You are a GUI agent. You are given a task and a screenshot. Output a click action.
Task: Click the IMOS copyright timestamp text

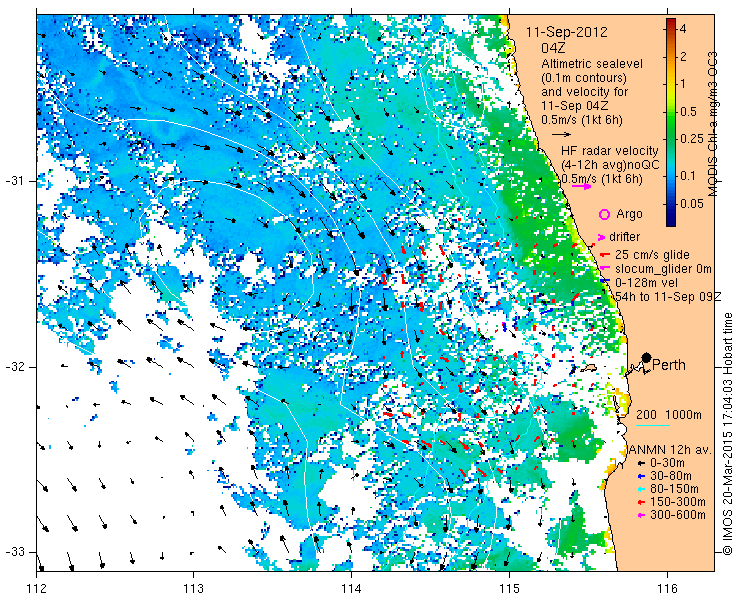728,434
